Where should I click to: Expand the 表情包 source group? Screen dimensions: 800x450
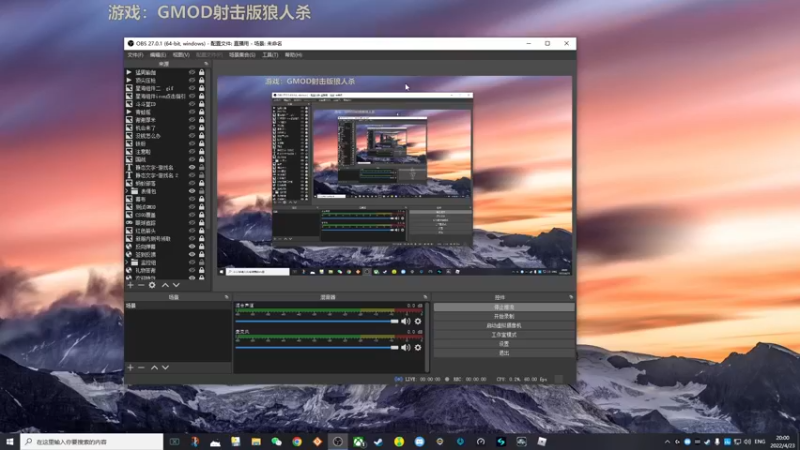pyautogui.click(x=128, y=191)
